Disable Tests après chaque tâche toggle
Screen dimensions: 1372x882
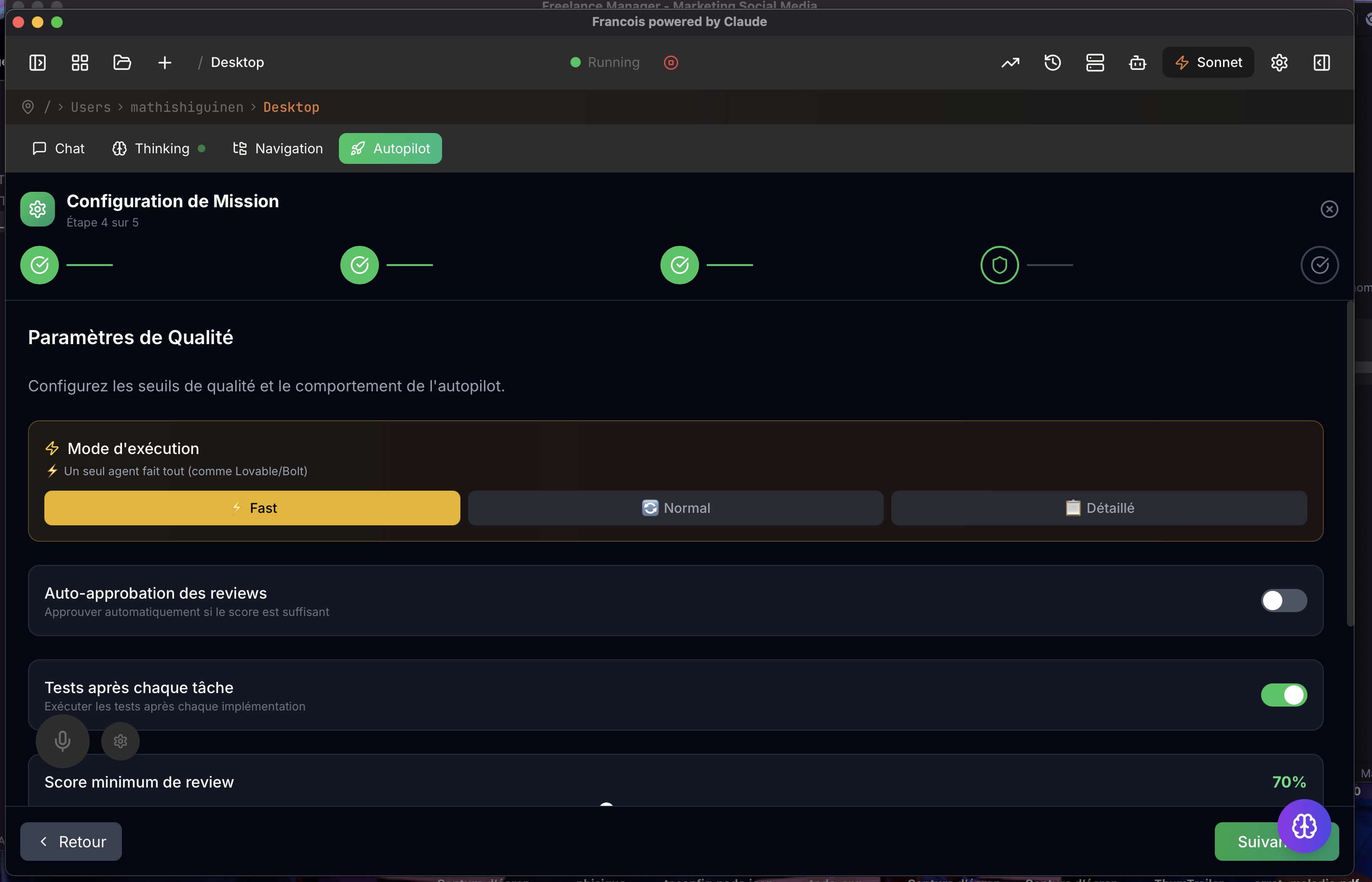[x=1283, y=695]
